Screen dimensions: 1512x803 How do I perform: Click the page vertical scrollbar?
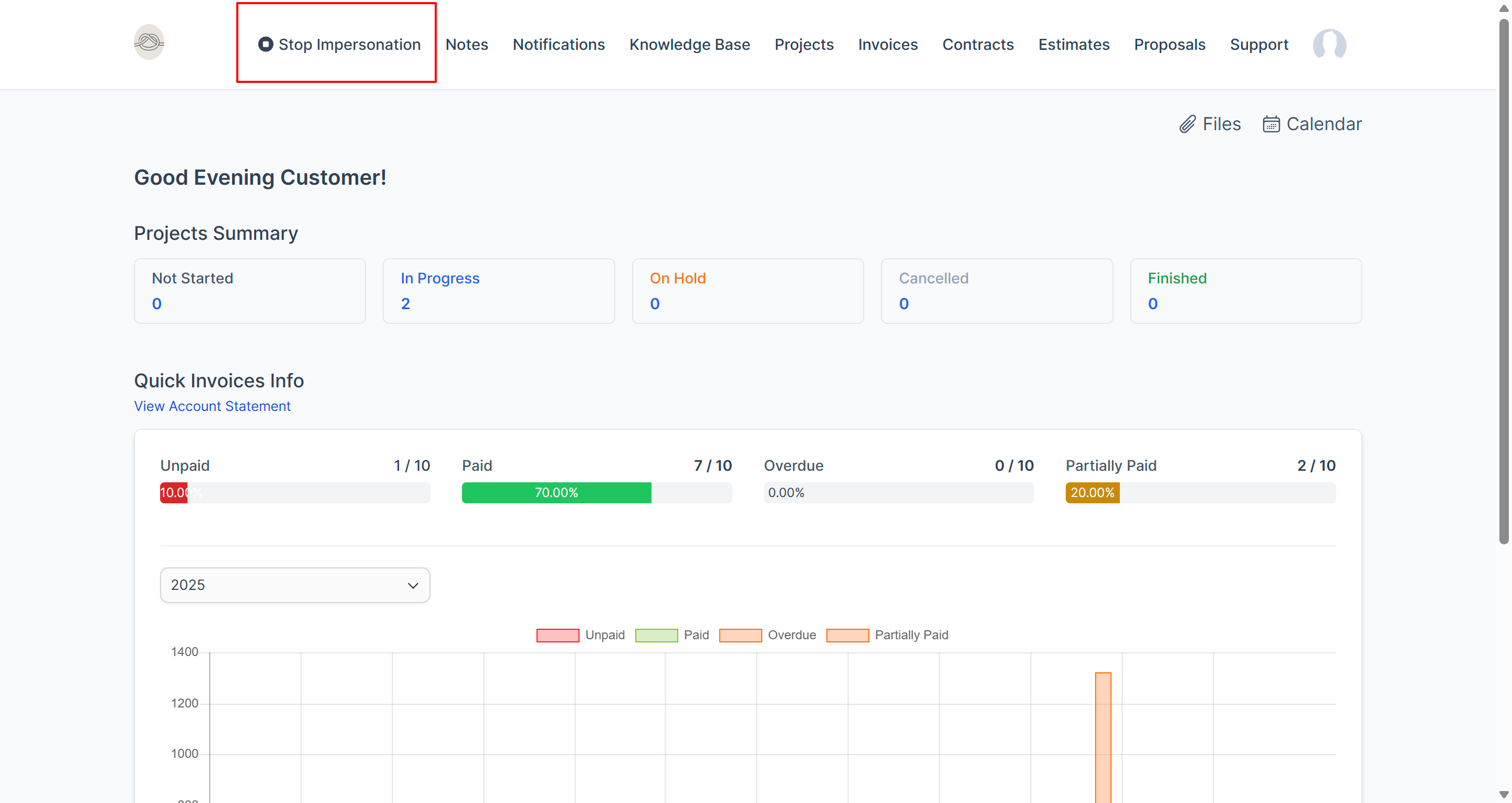click(1503, 282)
